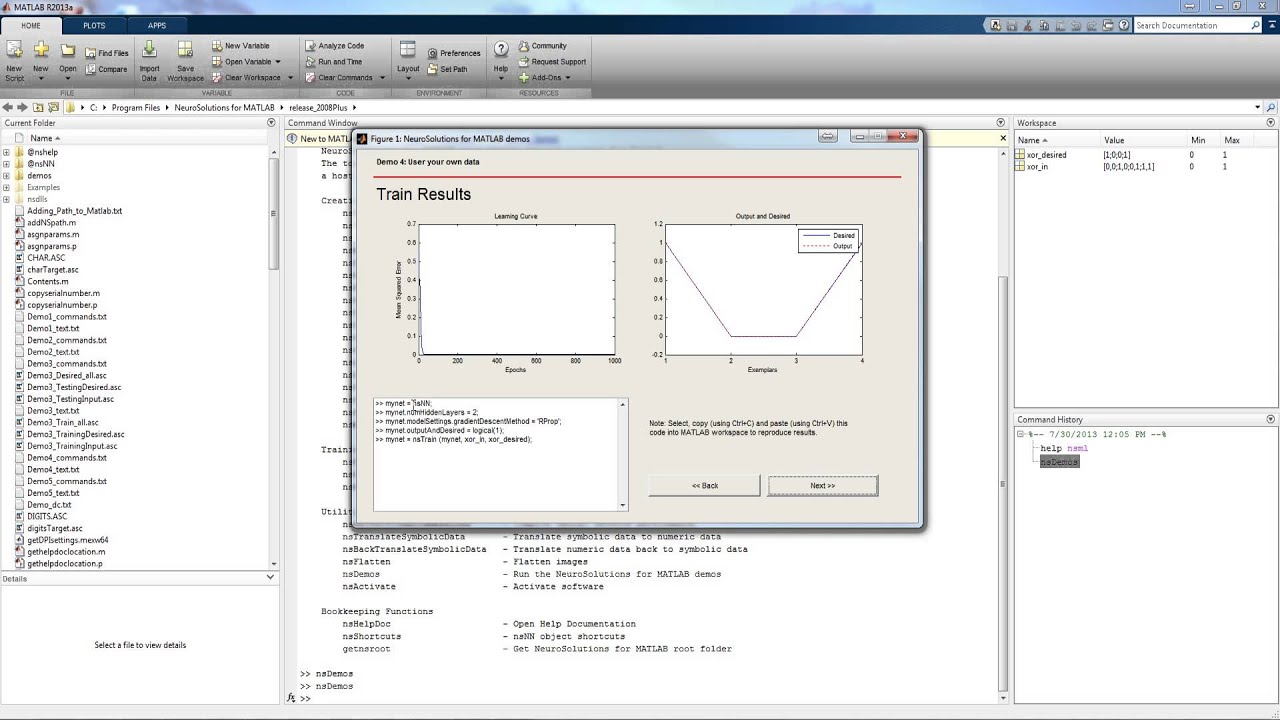Viewport: 1280px width, 720px height.
Task: Select the xor_desired workspace variable
Action: coord(1046,155)
